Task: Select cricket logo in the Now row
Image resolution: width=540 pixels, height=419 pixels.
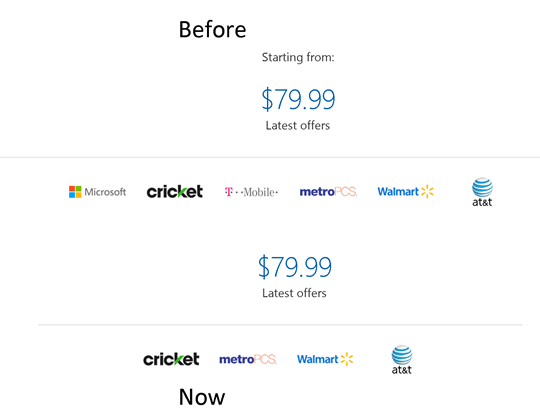Action: click(171, 359)
